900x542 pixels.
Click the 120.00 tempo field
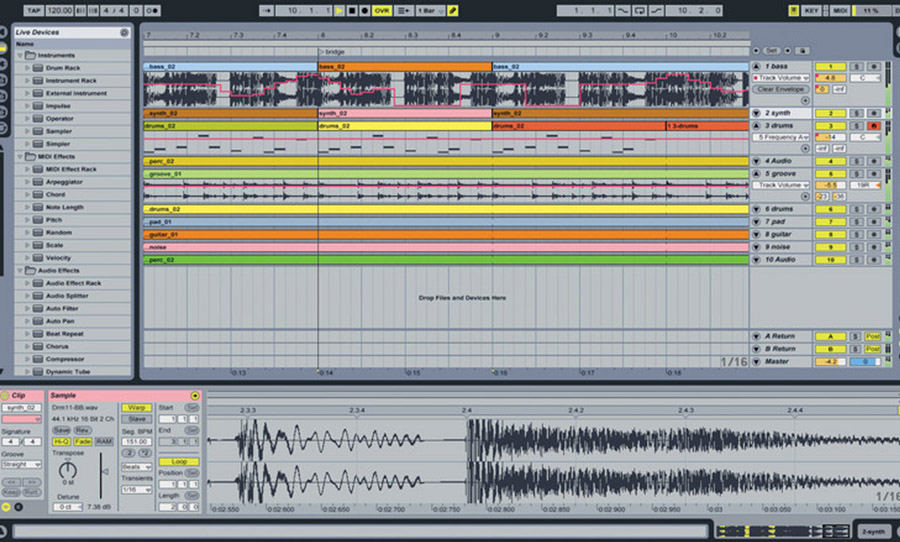(x=59, y=10)
